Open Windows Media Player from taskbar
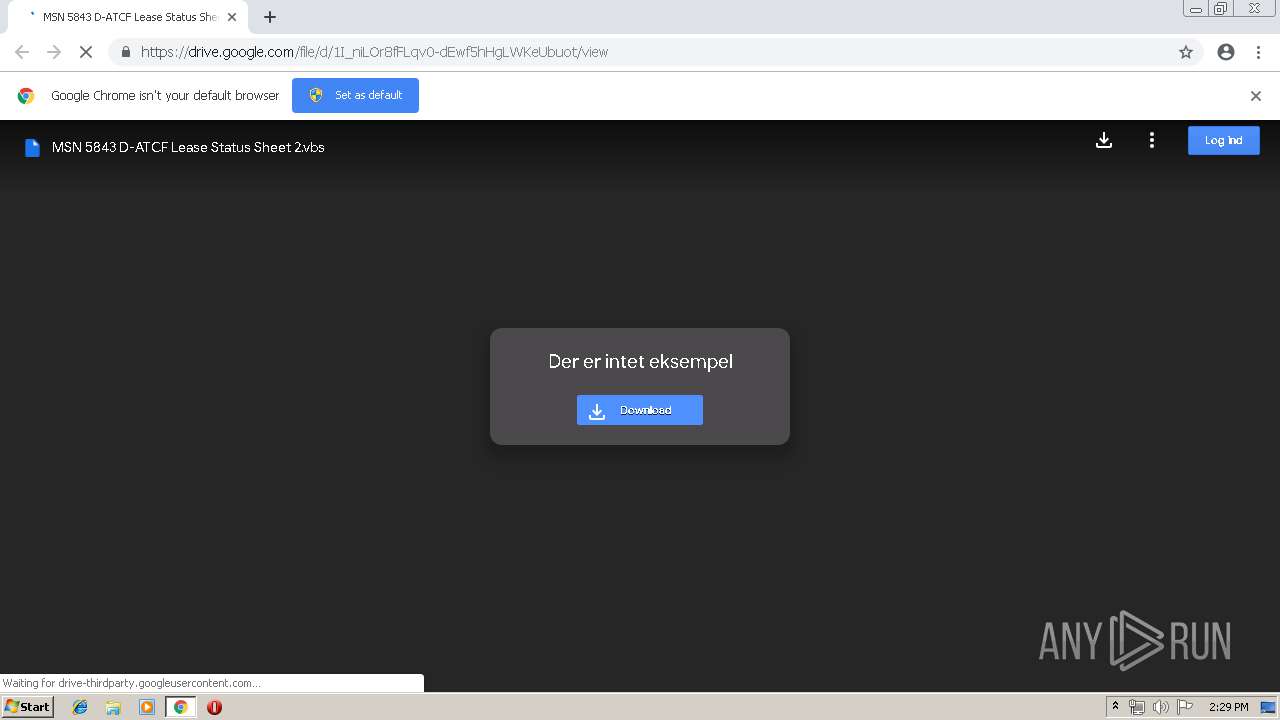Viewport: 1280px width, 720px height. 147,707
